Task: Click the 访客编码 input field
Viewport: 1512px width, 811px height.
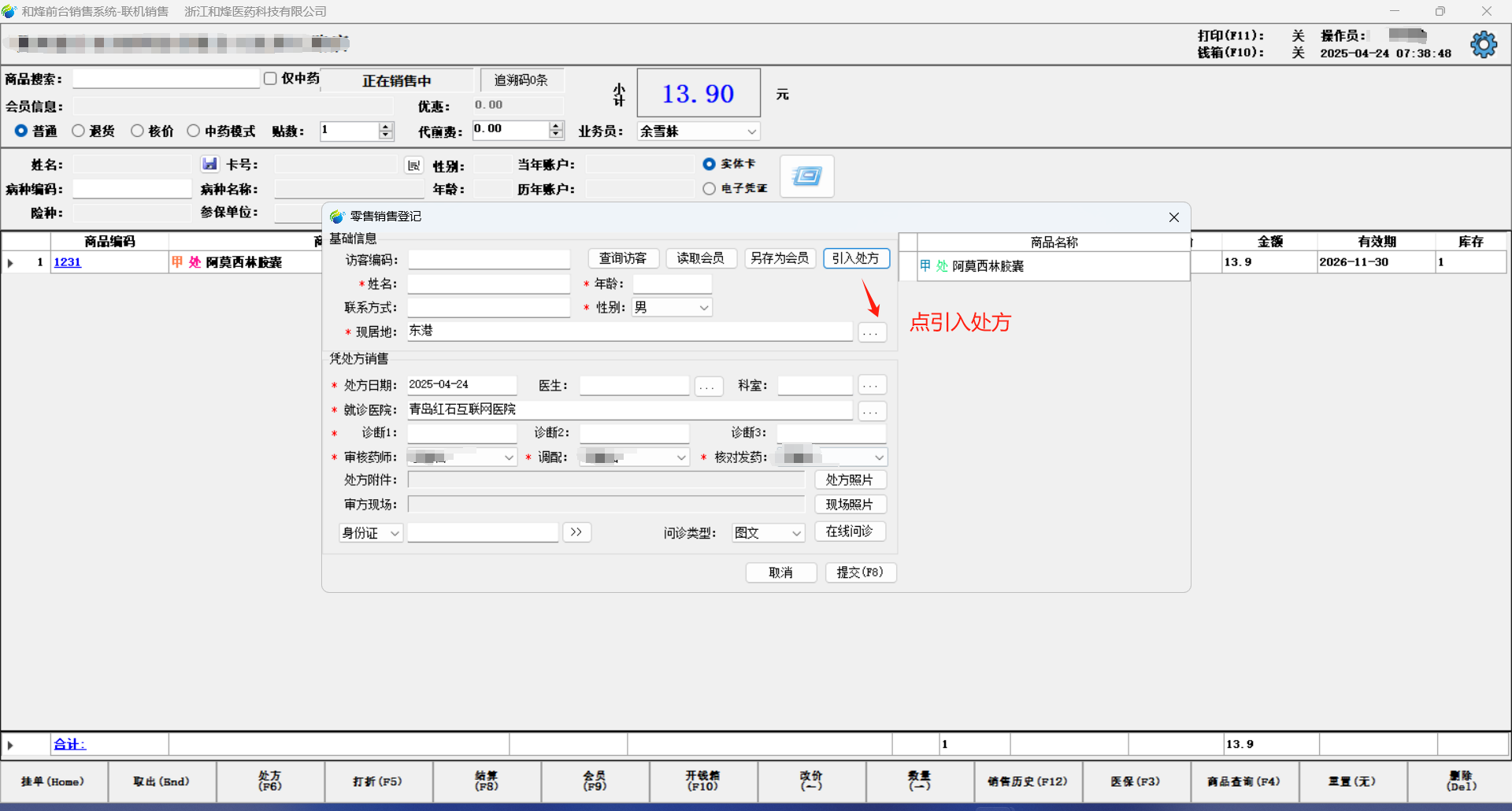Action: 489,260
